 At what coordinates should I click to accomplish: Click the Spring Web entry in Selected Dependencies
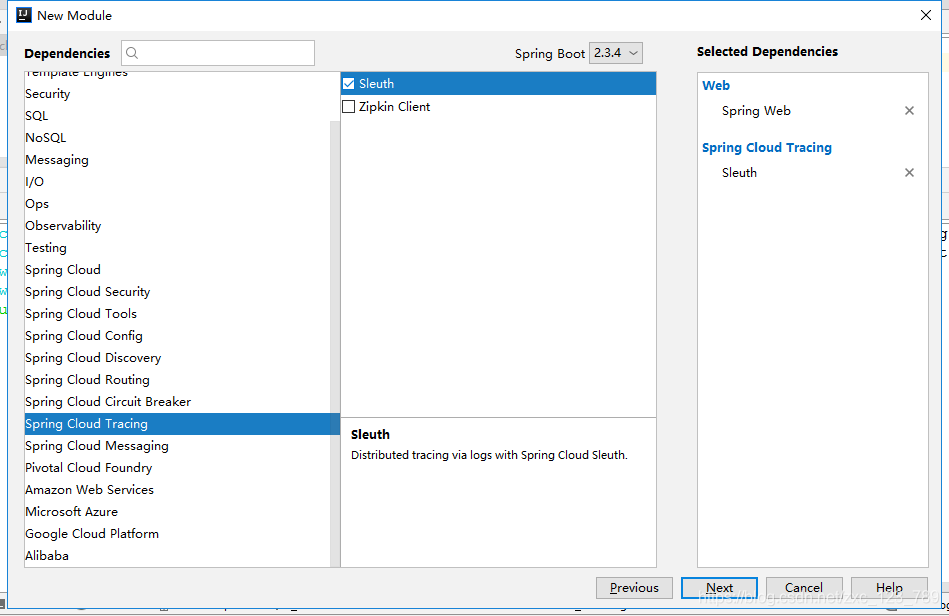click(756, 111)
